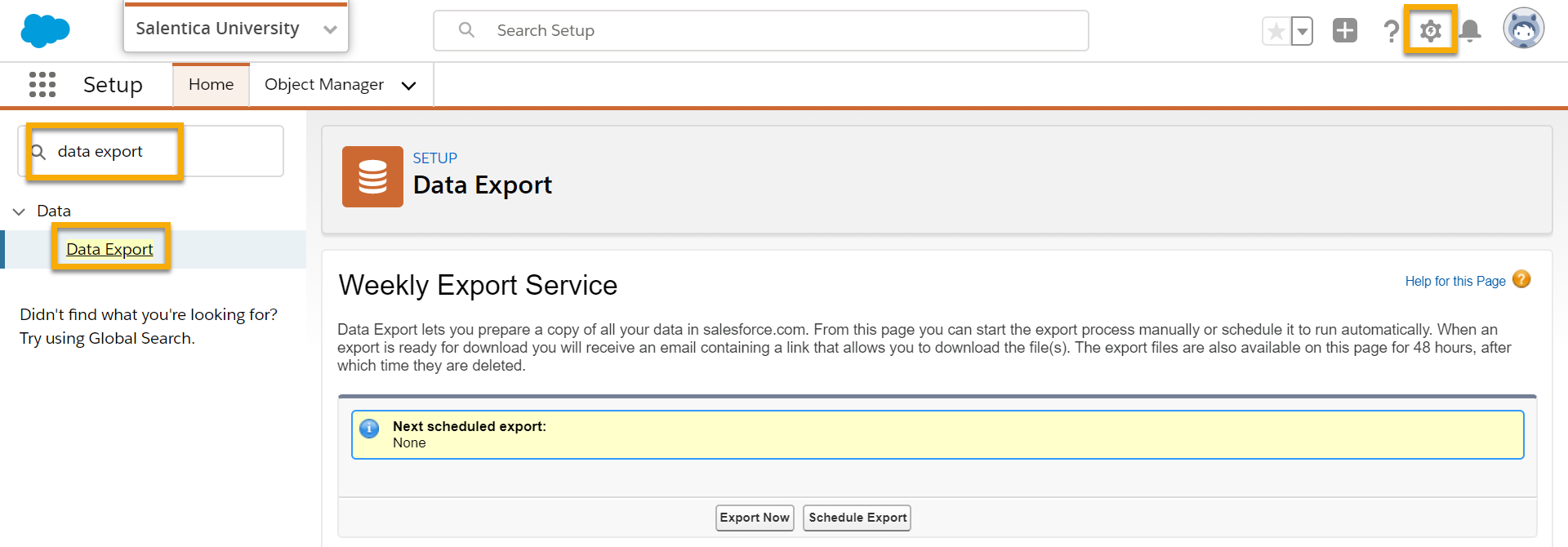Open the Salentica University app dropdown
This screenshot has height=547, width=1568.
[236, 29]
